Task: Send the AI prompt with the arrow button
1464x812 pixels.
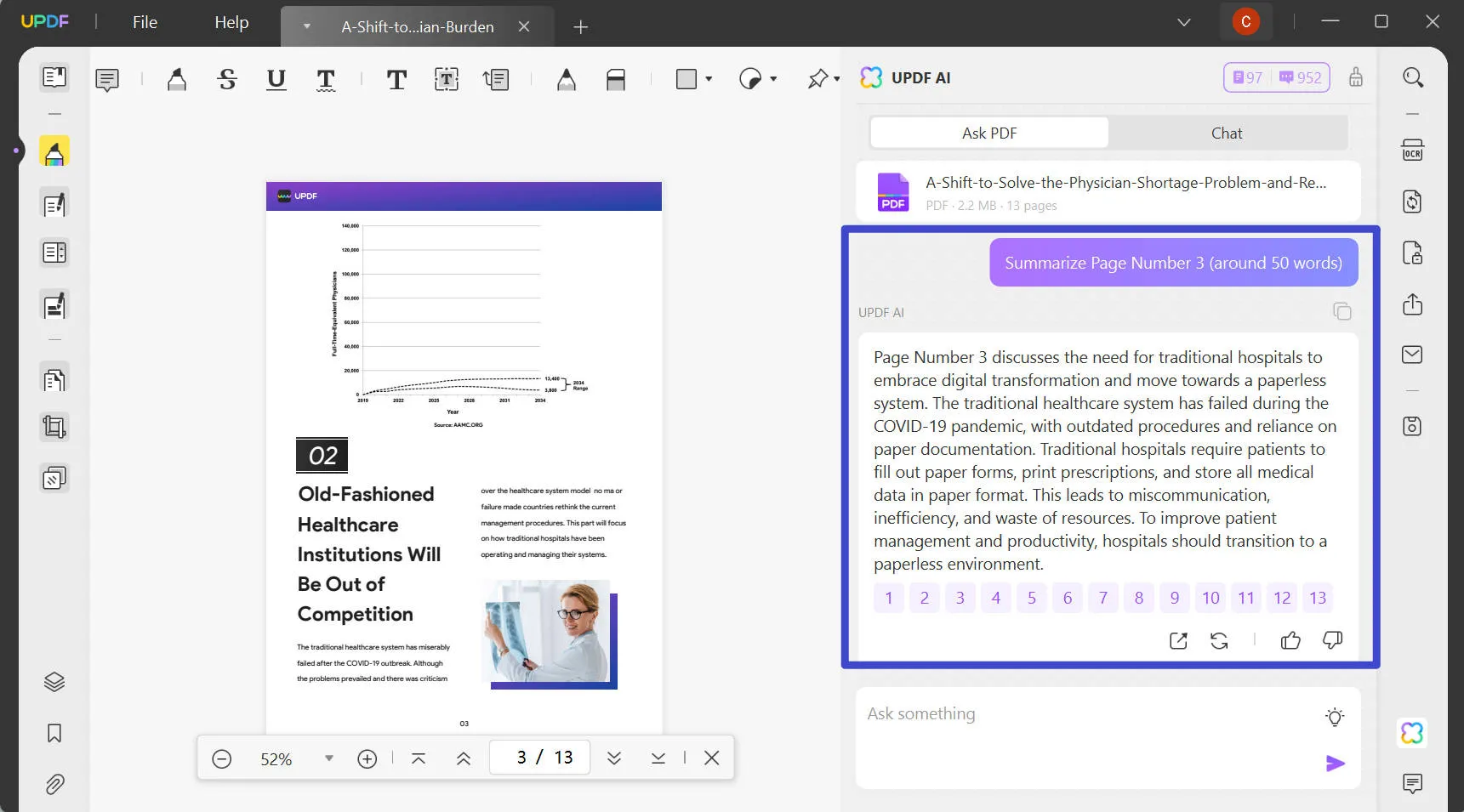Action: [x=1336, y=764]
